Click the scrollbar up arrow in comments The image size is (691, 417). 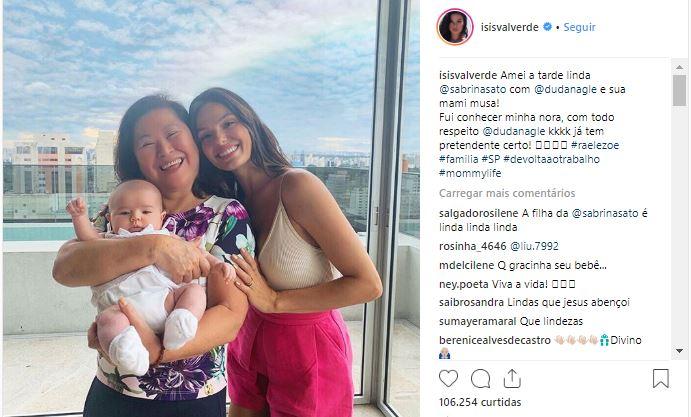pyautogui.click(x=679, y=67)
